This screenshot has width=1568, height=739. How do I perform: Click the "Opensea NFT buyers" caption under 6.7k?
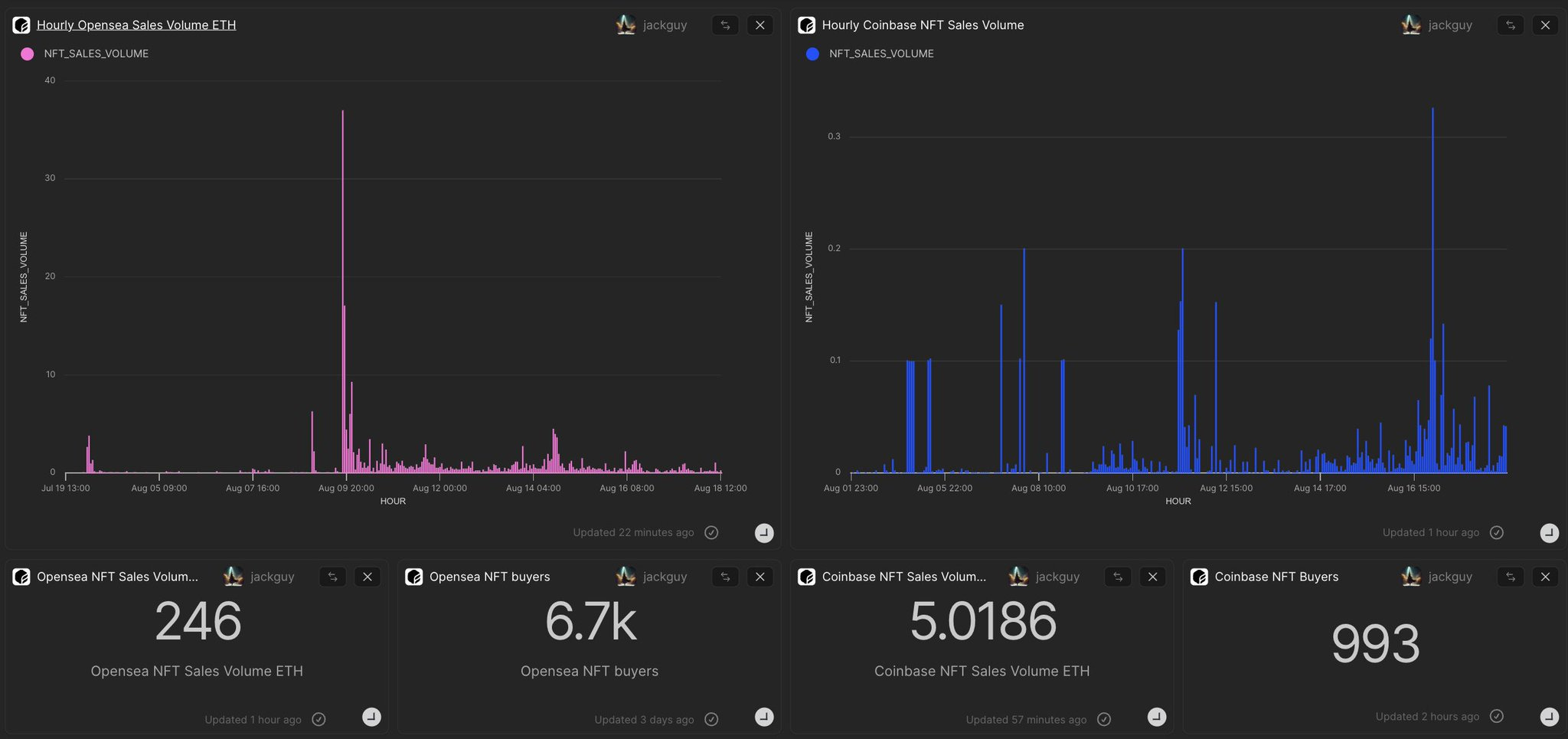(x=590, y=672)
